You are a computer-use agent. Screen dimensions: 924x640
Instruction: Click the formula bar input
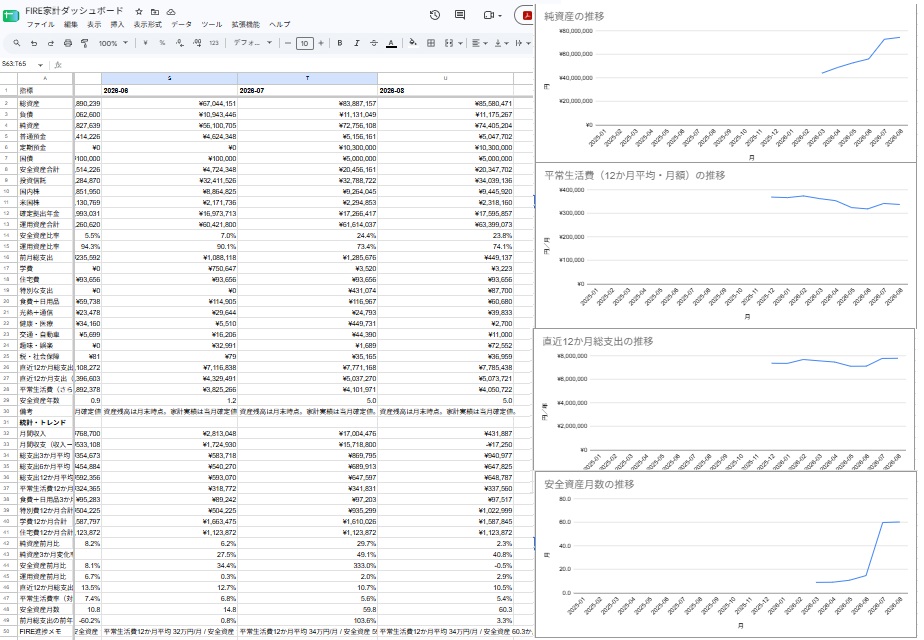point(296,65)
